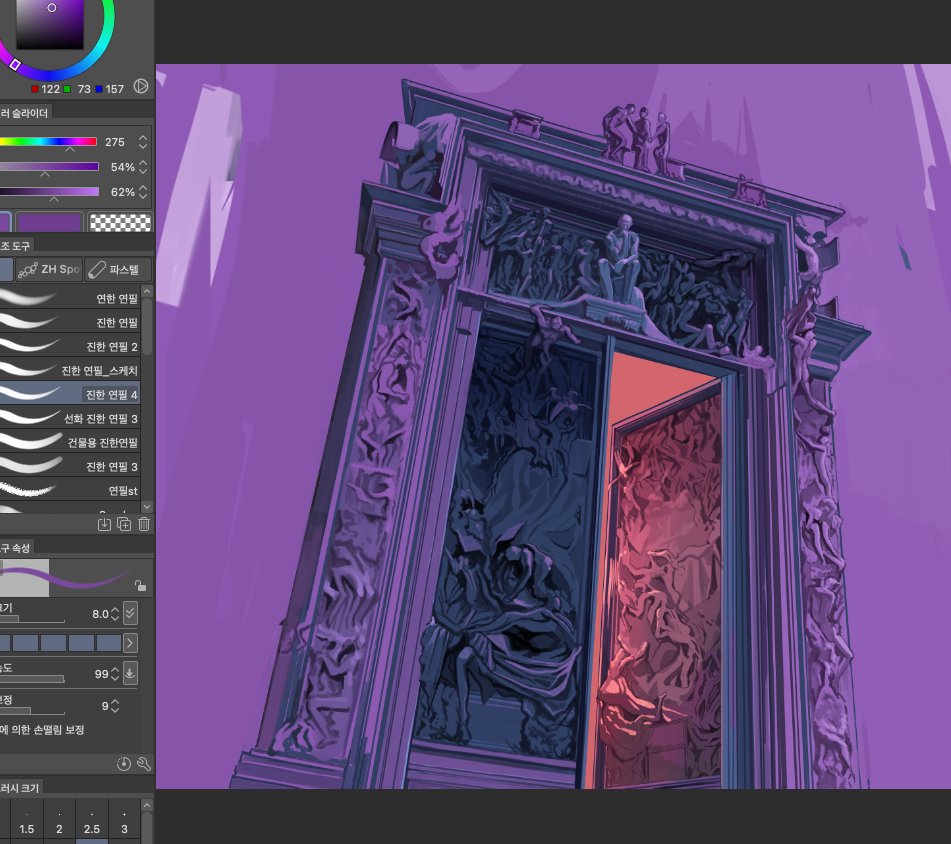This screenshot has width=951, height=844.
Task: Open the 도구 속성 panel tab
Action: click(16, 548)
